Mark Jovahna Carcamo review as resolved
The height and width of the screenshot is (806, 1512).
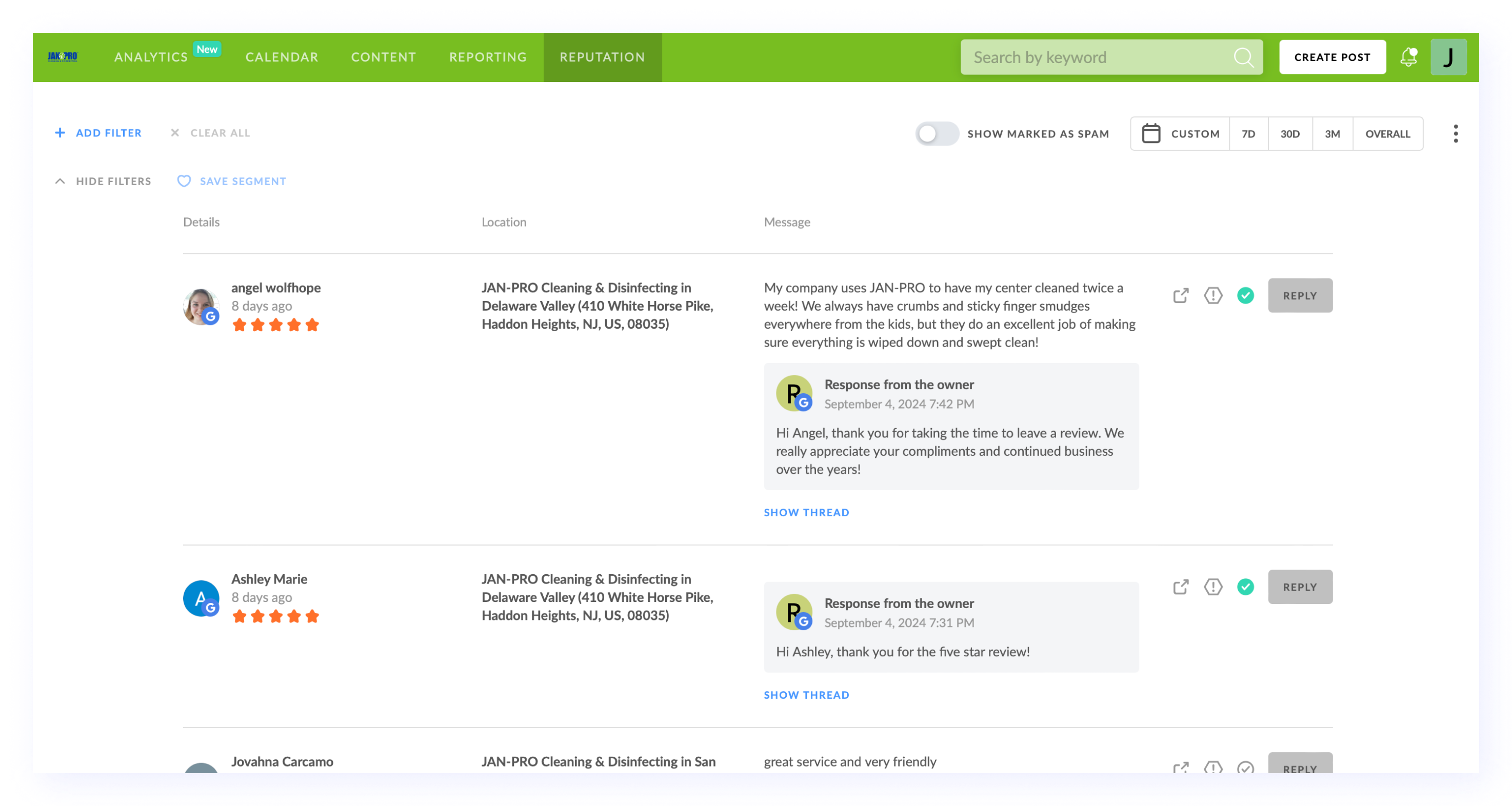click(x=1245, y=767)
